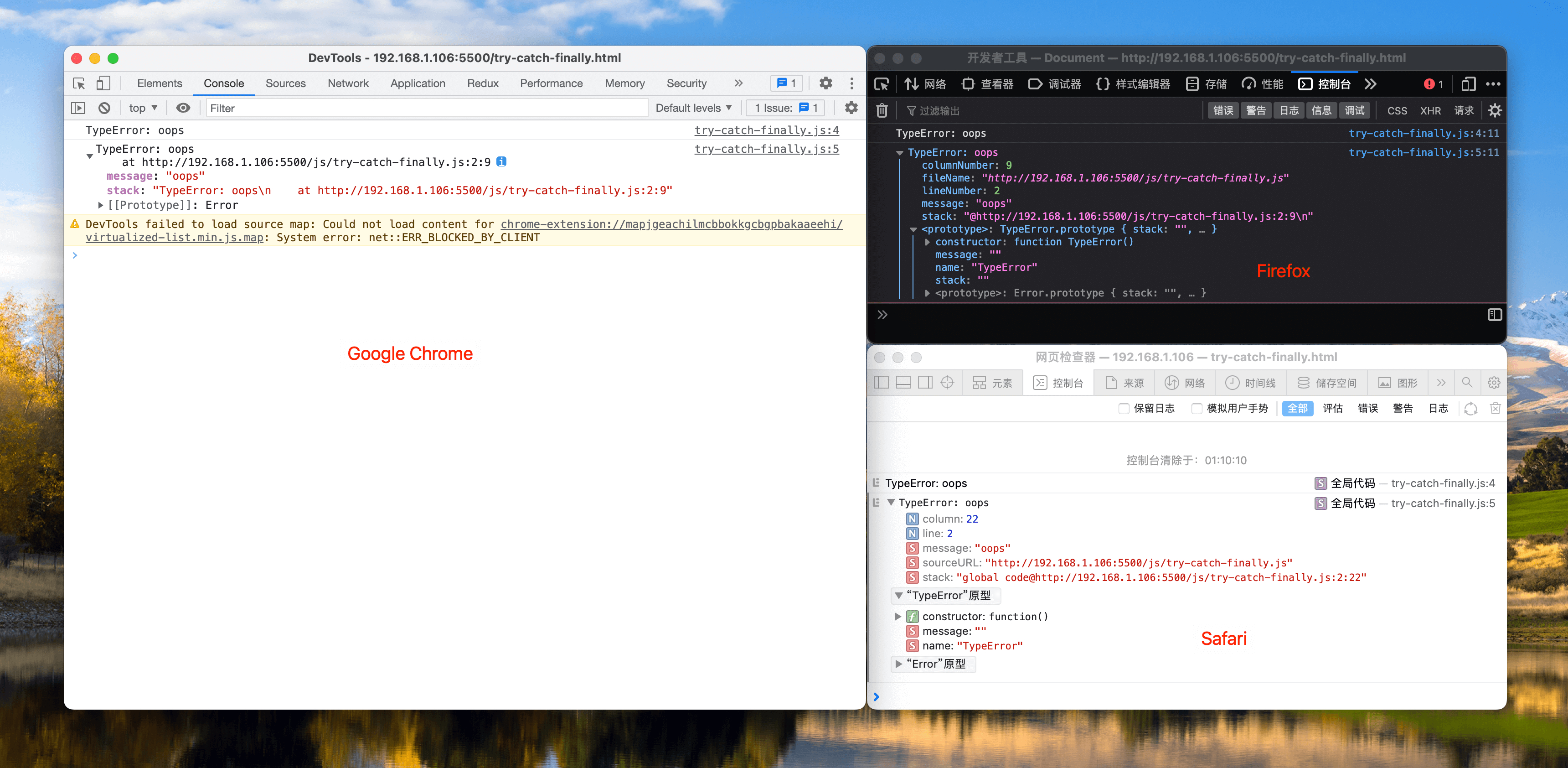
Task: Switch to Chrome Sources tab
Action: pyautogui.click(x=285, y=83)
